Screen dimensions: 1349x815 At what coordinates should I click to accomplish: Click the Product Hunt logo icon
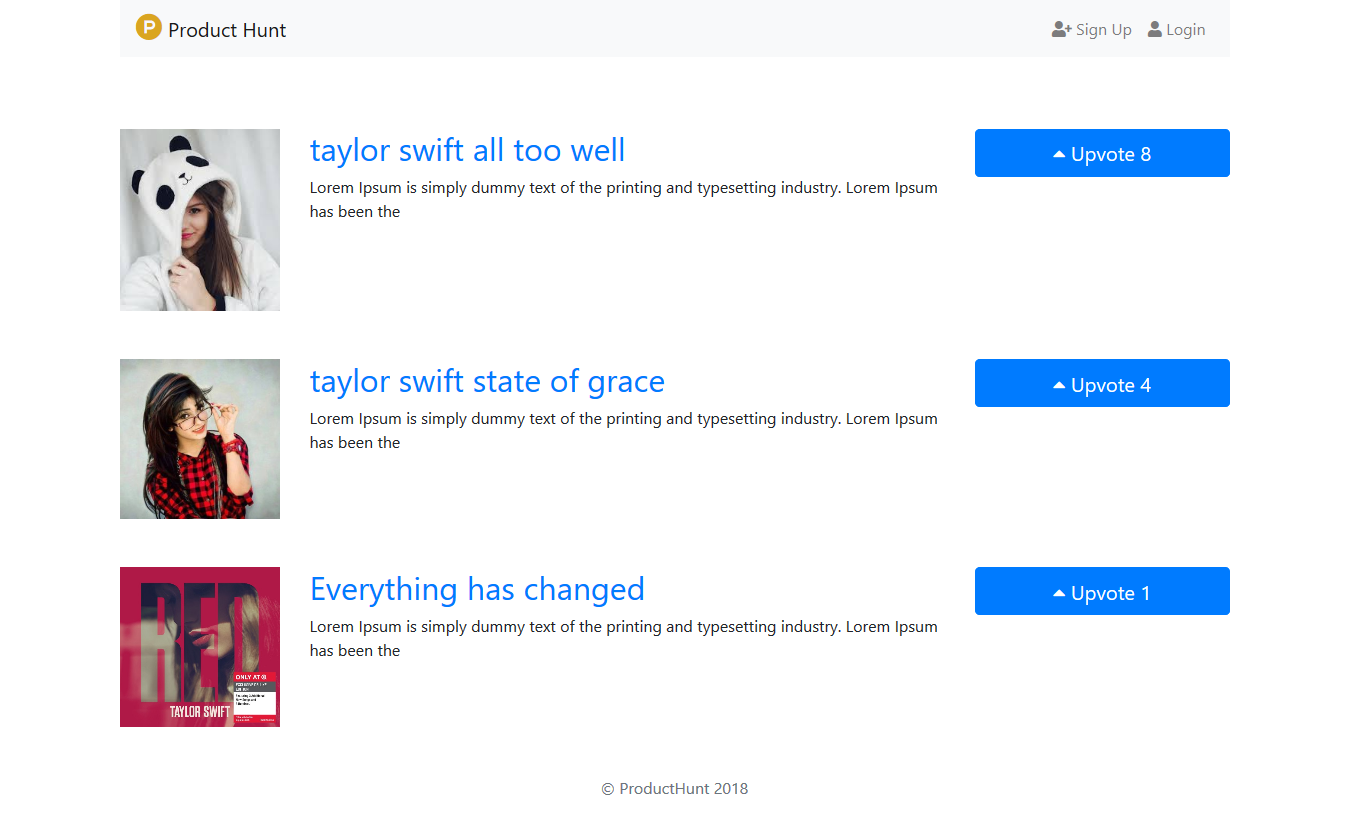pyautogui.click(x=149, y=27)
